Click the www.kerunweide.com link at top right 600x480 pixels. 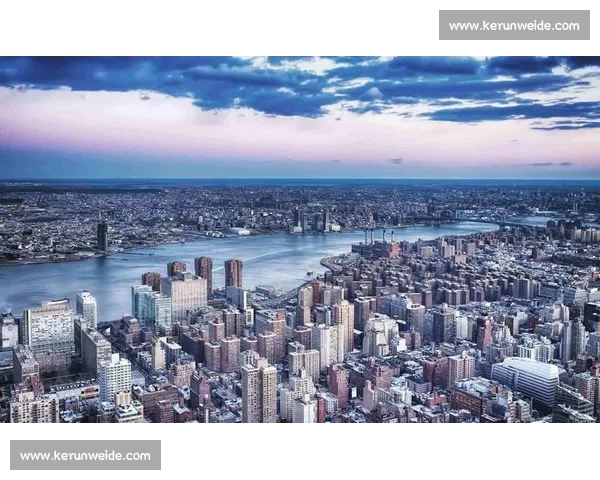[511, 25]
